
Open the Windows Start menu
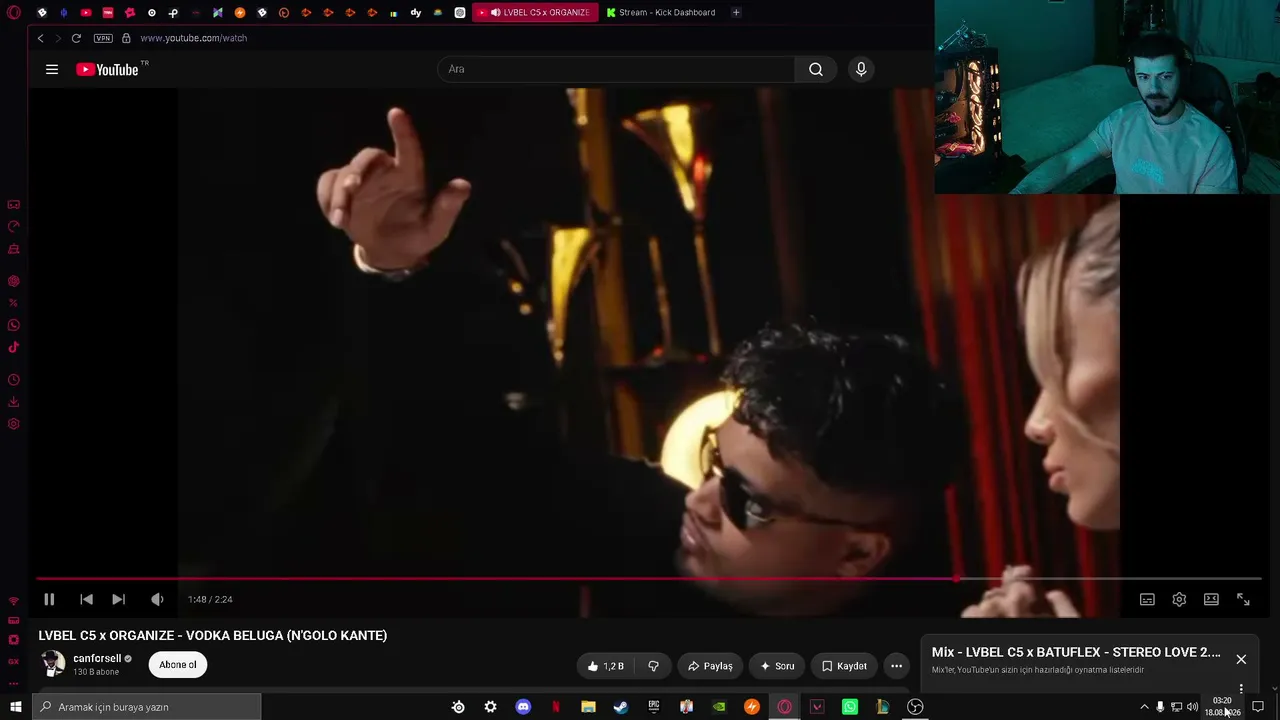[16, 707]
